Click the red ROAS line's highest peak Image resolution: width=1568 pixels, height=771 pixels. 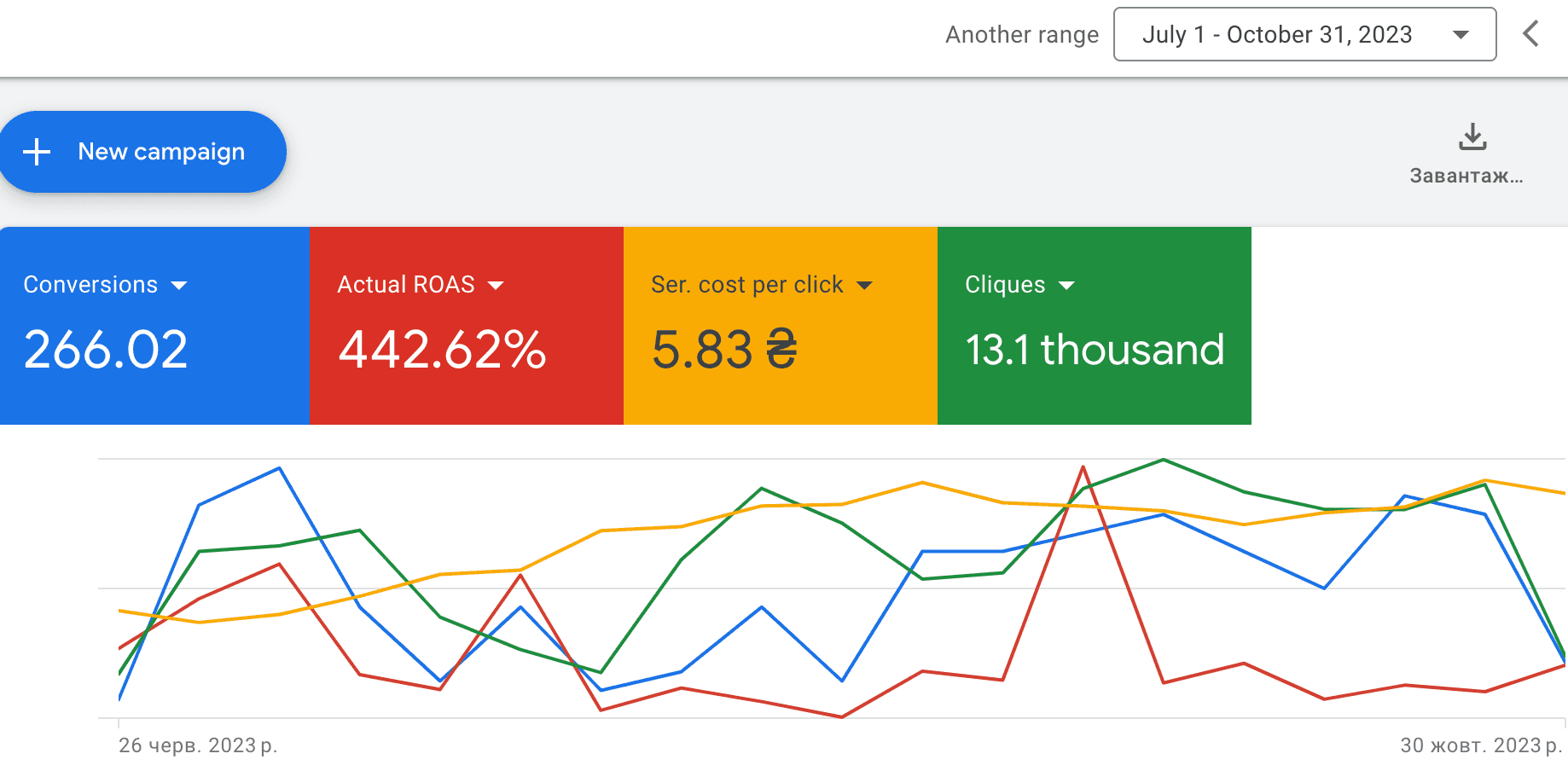point(1083,467)
